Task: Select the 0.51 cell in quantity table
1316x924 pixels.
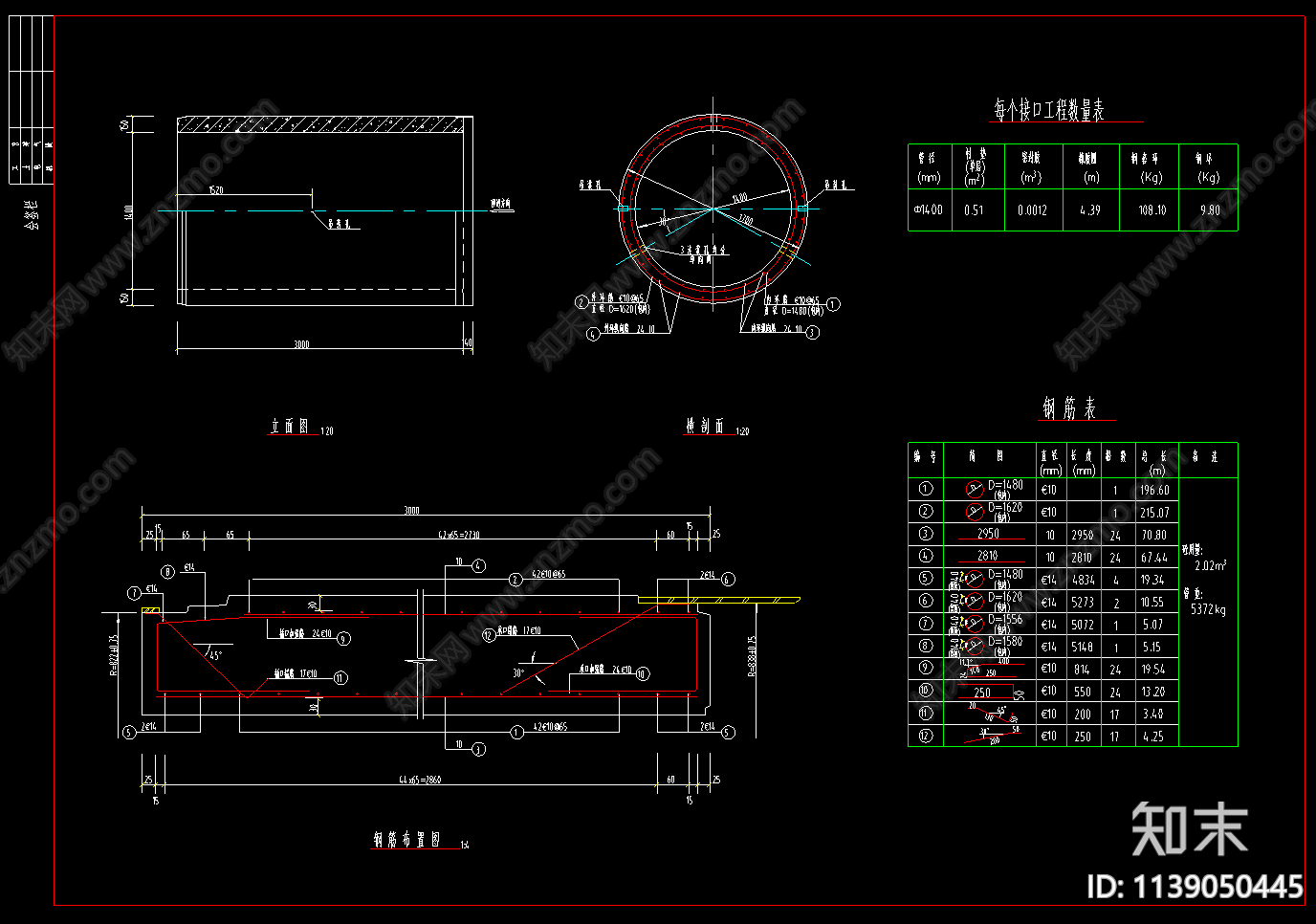Action: [x=974, y=209]
